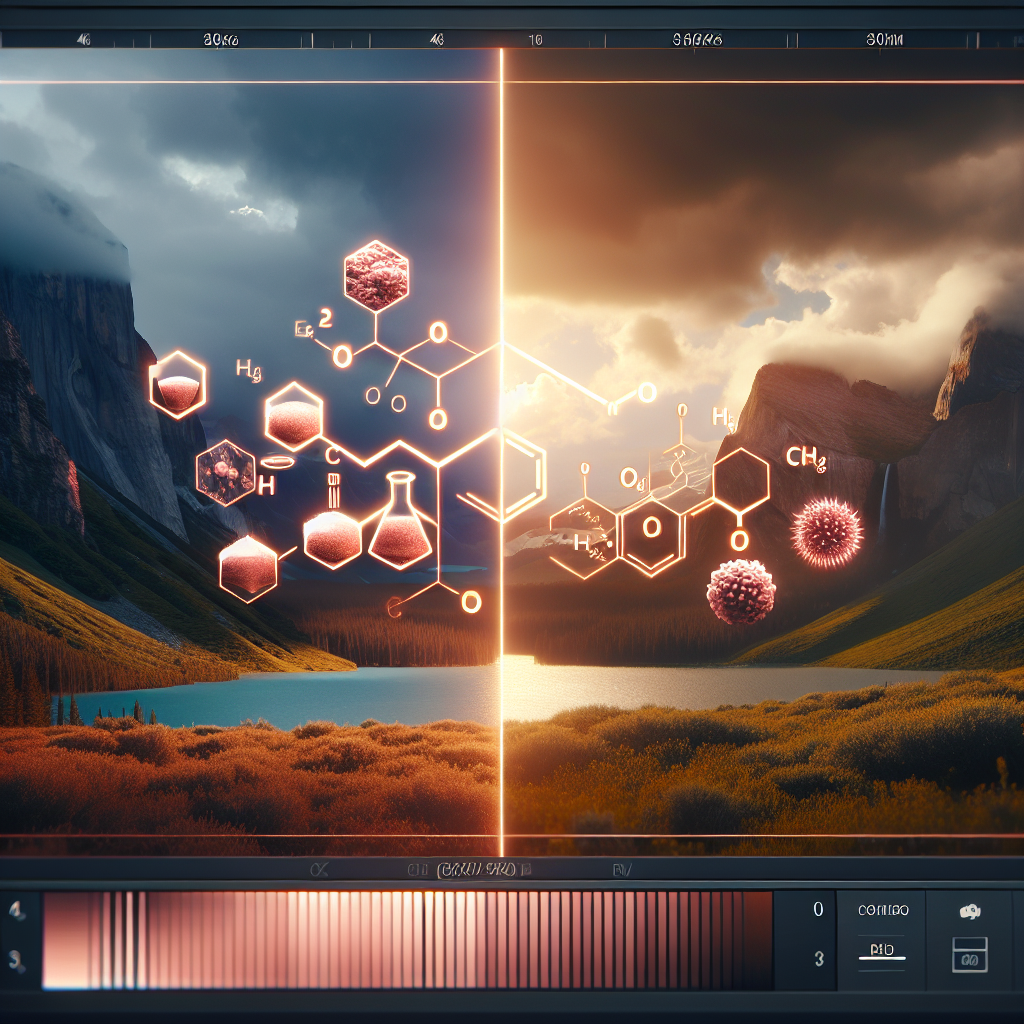The width and height of the screenshot is (1024, 1024).
Task: Click the camera icon in the bottom-right panel
Action: coord(970,912)
